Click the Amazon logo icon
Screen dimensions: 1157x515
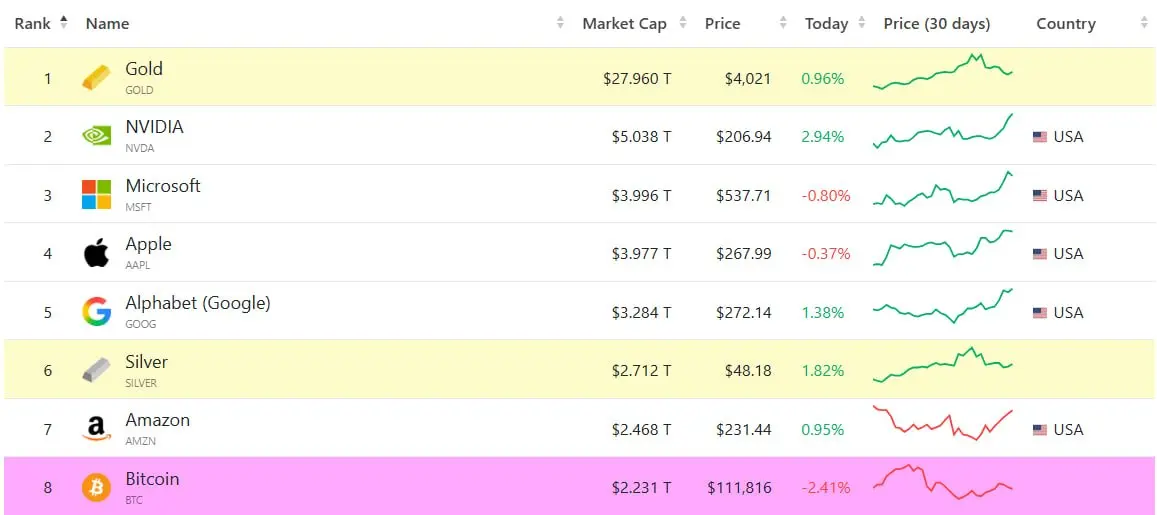[x=96, y=429]
